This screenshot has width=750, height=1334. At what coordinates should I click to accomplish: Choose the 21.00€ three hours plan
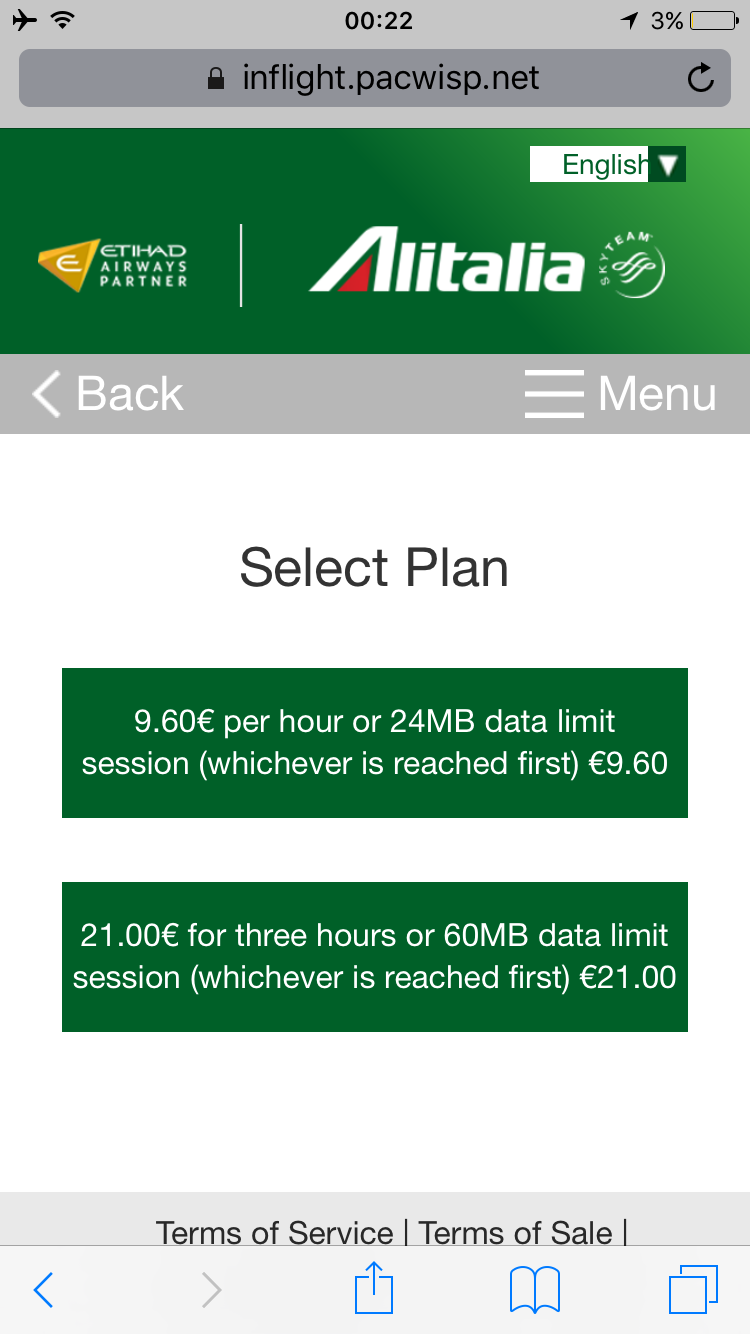(x=375, y=957)
